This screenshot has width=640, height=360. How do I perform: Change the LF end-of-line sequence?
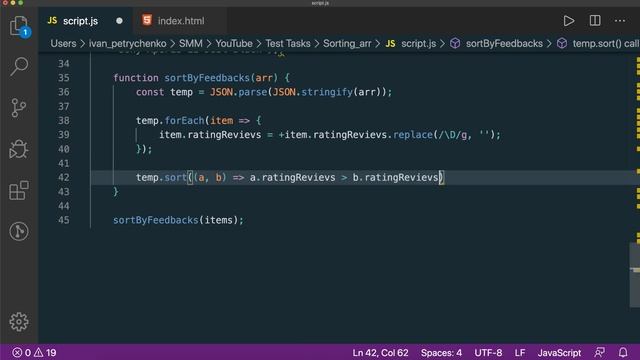(520, 353)
